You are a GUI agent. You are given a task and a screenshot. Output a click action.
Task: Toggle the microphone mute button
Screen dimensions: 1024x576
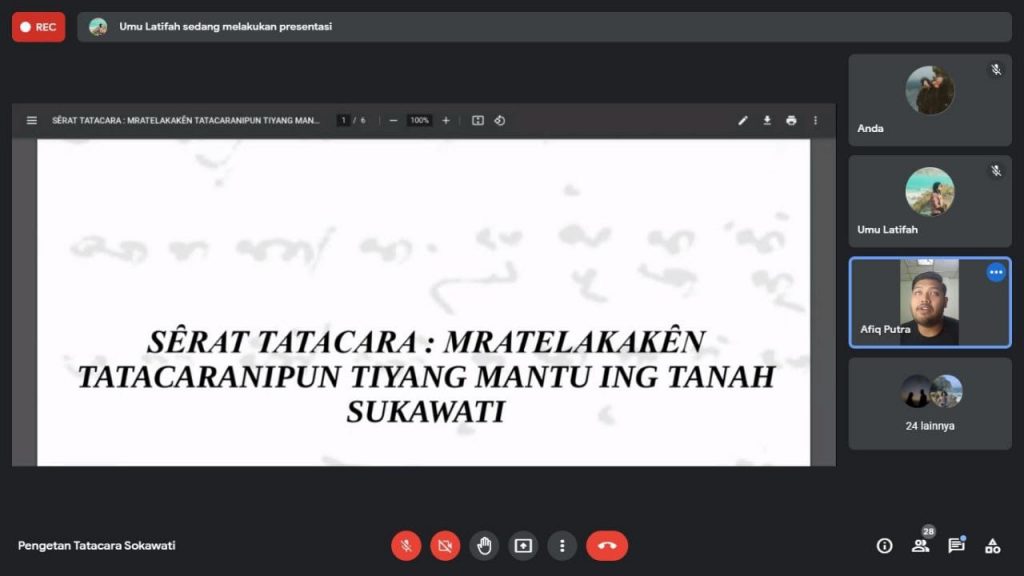(406, 545)
